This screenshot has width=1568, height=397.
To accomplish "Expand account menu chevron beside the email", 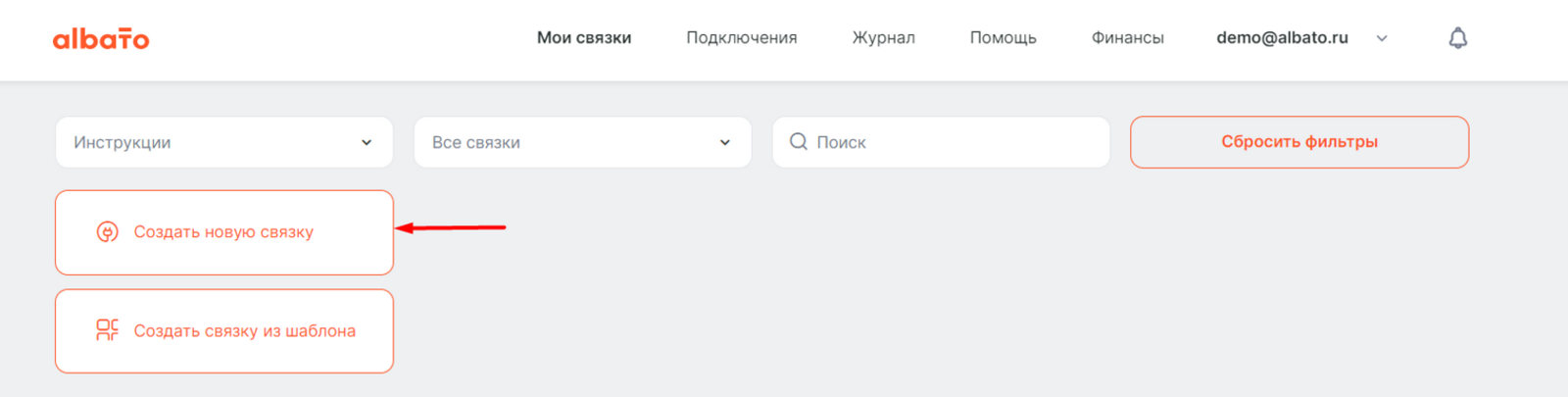I will pyautogui.click(x=1382, y=38).
